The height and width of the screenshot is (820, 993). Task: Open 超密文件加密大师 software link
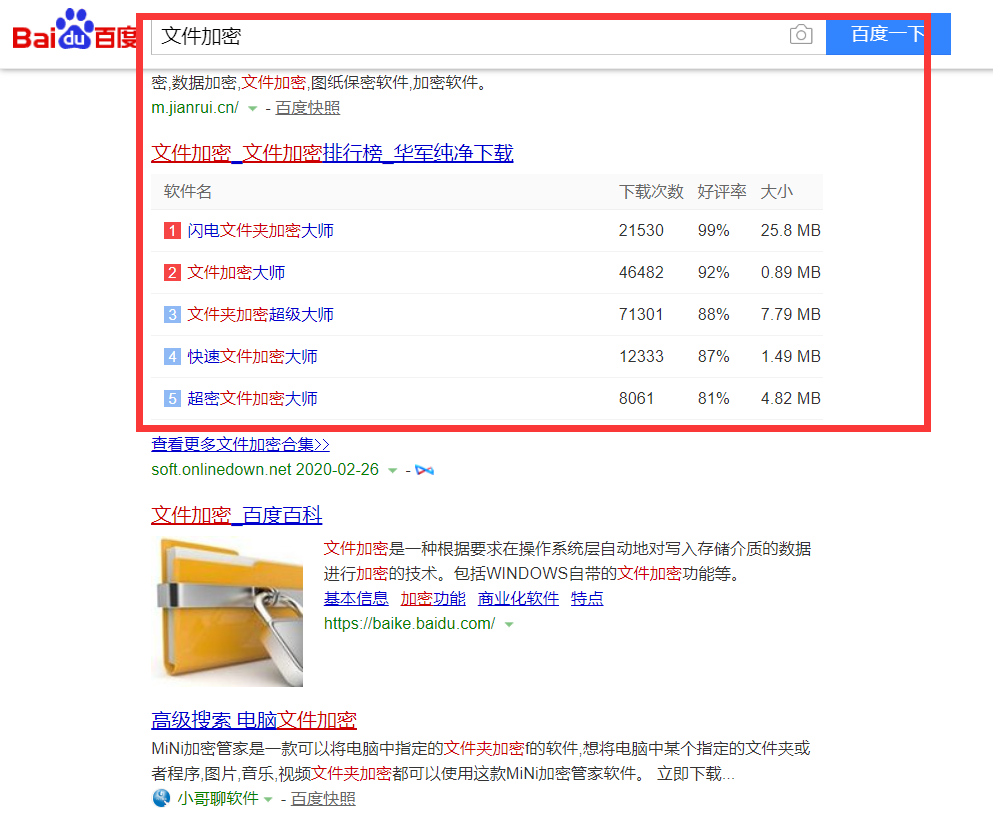coord(252,398)
